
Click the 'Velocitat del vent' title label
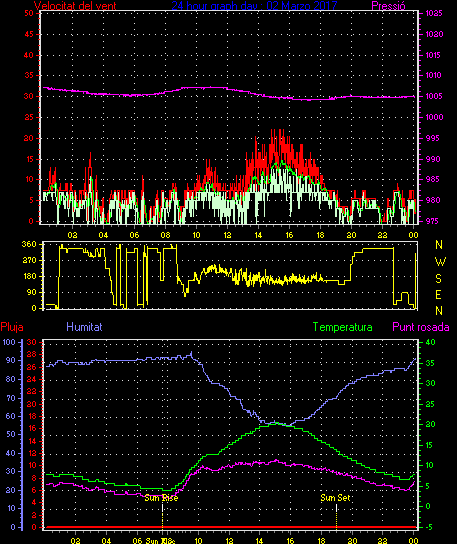coord(75,6)
